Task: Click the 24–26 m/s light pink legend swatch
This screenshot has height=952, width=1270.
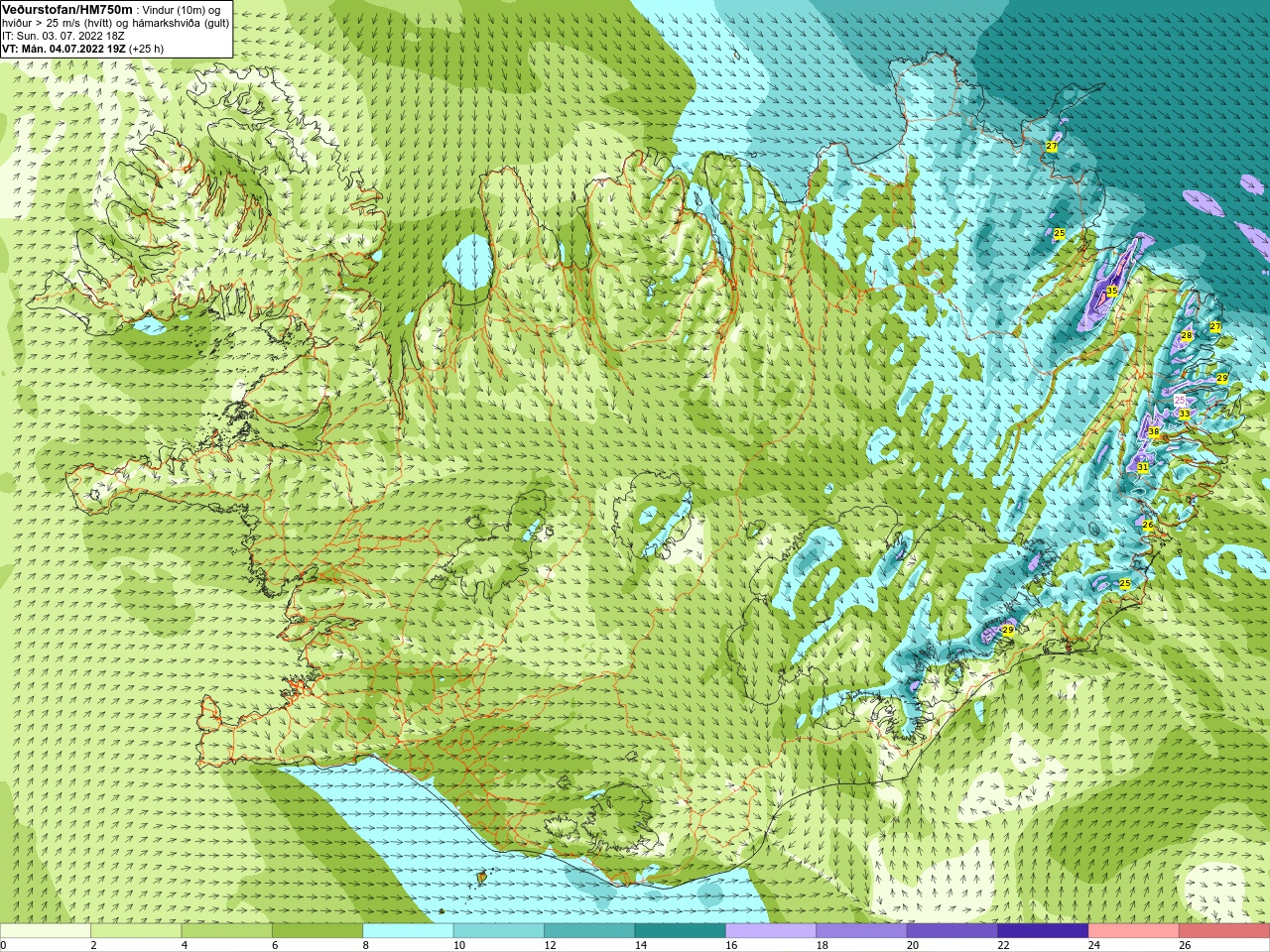Action: [1133, 931]
